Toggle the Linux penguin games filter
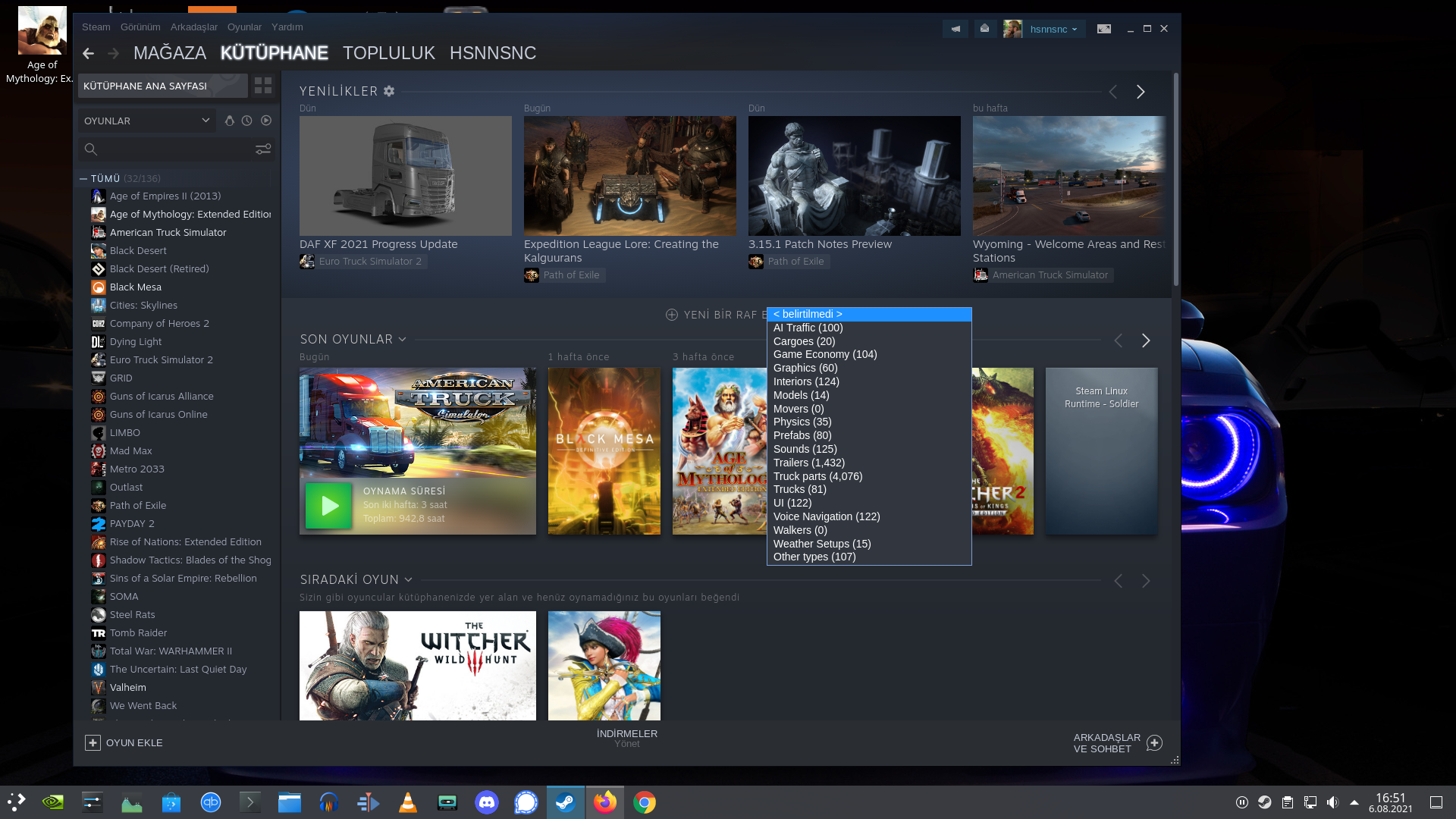The width and height of the screenshot is (1456, 819). tap(229, 121)
